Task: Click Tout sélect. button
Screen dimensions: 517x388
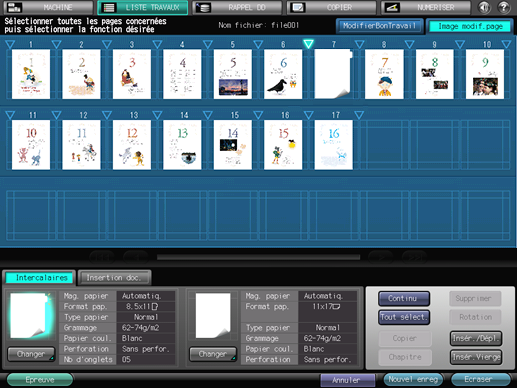Action: pos(404,317)
